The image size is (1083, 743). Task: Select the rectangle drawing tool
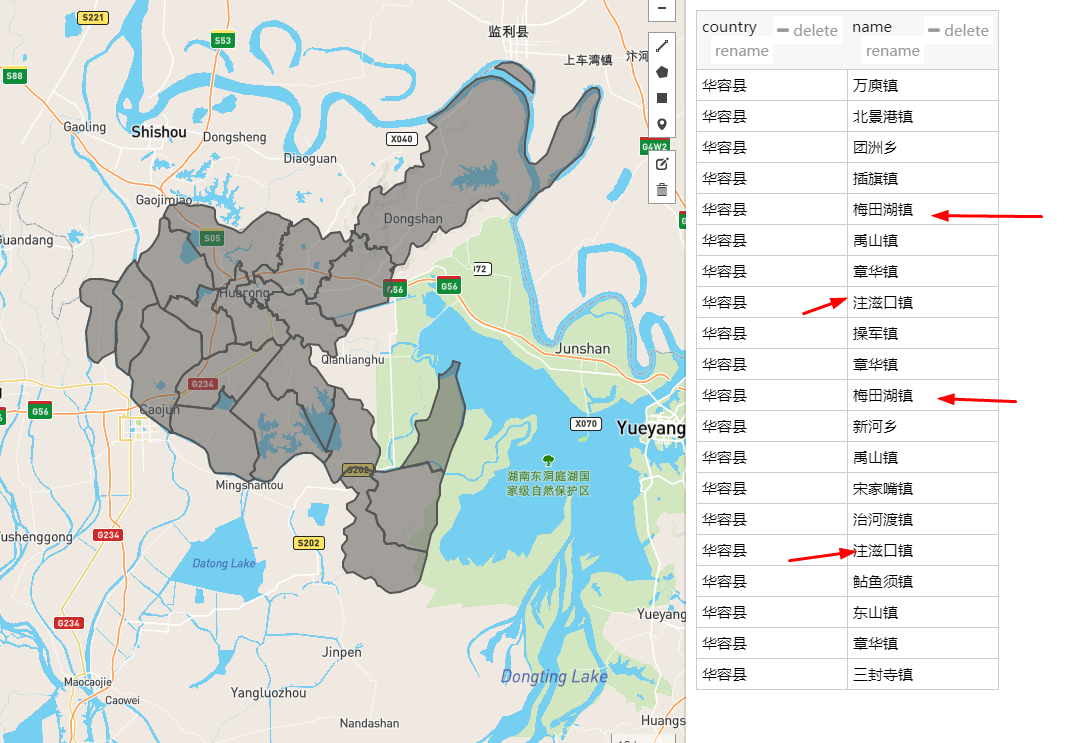pyautogui.click(x=661, y=97)
